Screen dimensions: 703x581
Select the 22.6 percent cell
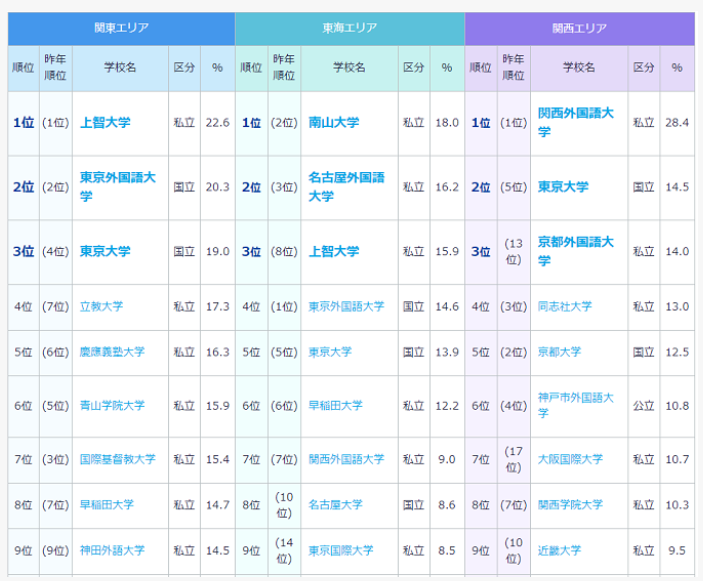click(x=218, y=123)
